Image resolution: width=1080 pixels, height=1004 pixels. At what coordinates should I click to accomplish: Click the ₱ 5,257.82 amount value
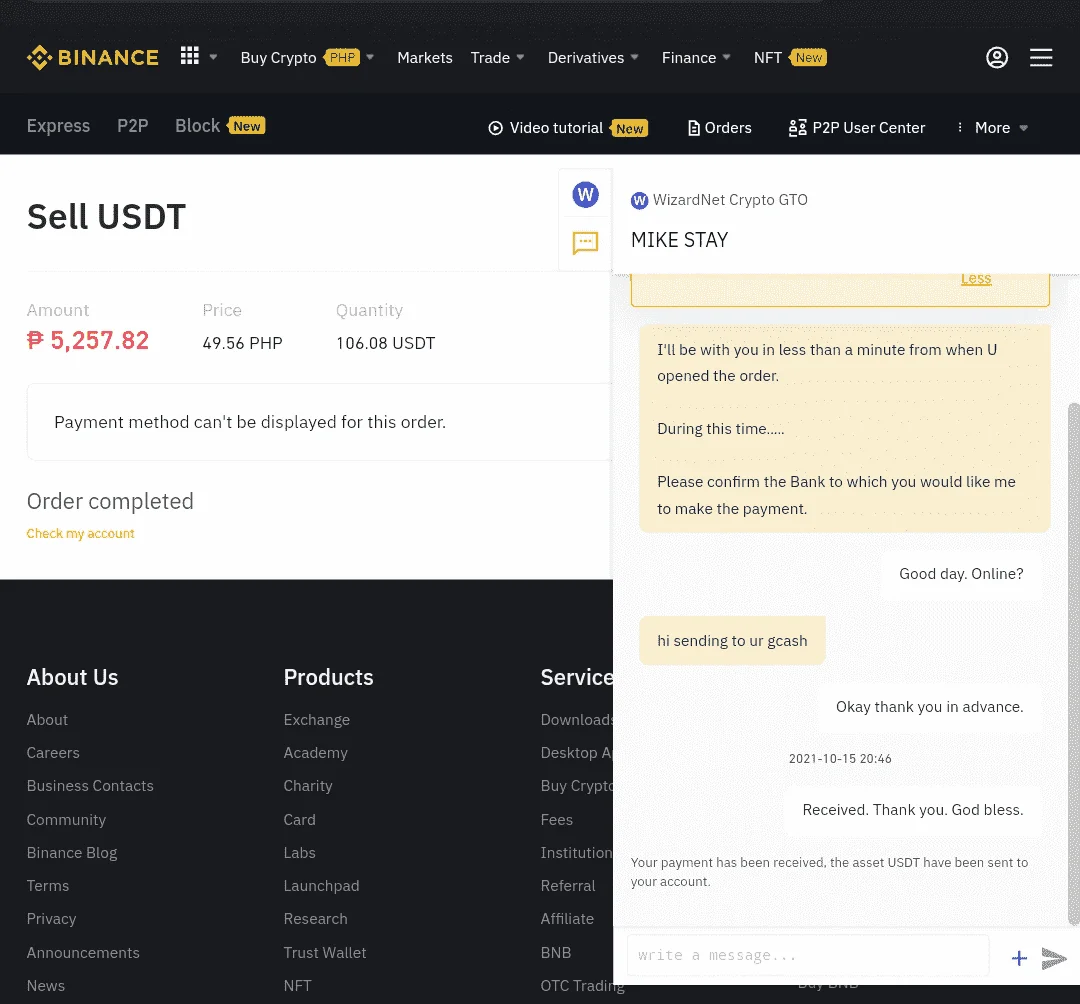87,340
